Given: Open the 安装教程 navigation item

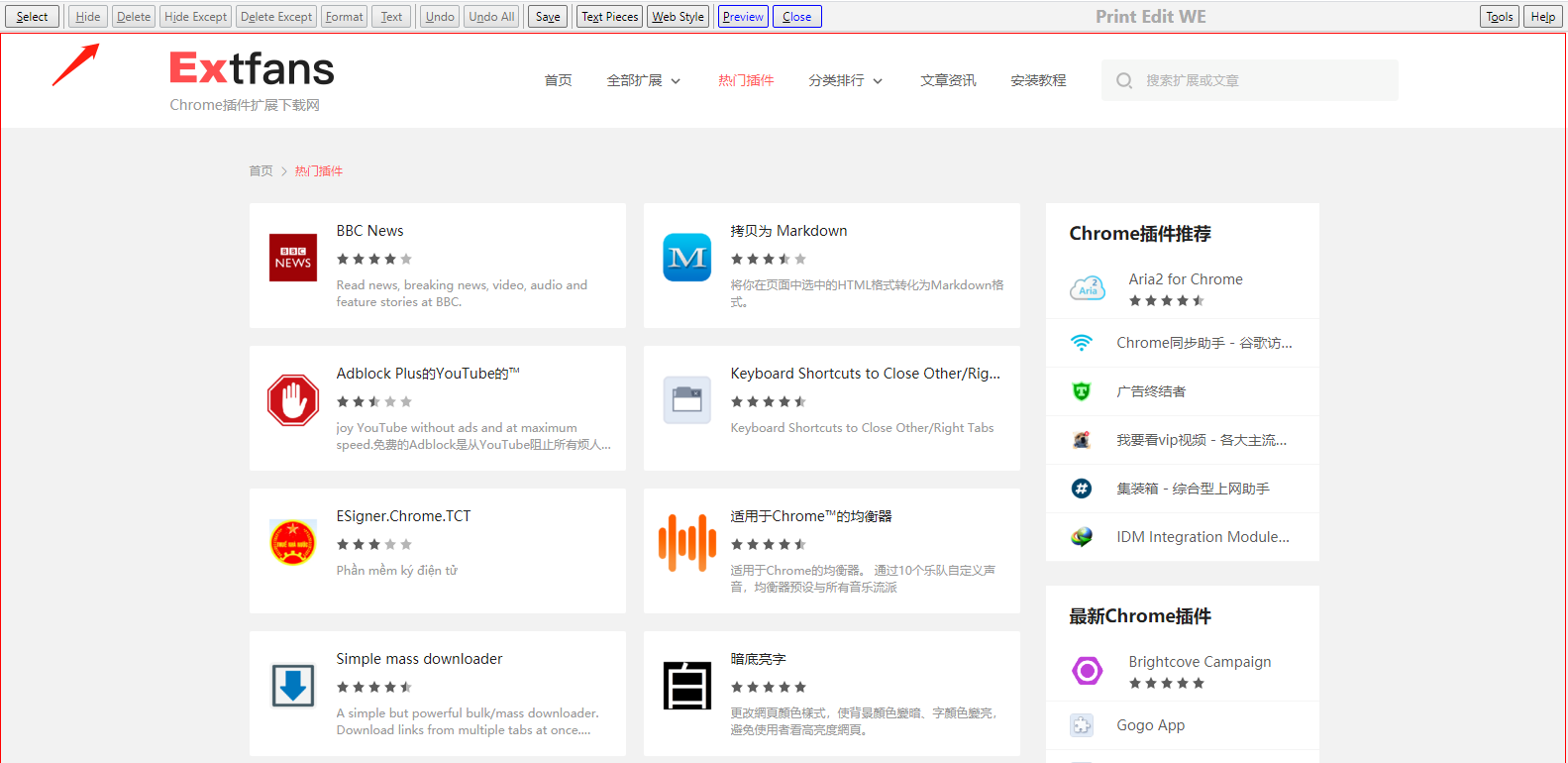Looking at the screenshot, I should point(1038,80).
